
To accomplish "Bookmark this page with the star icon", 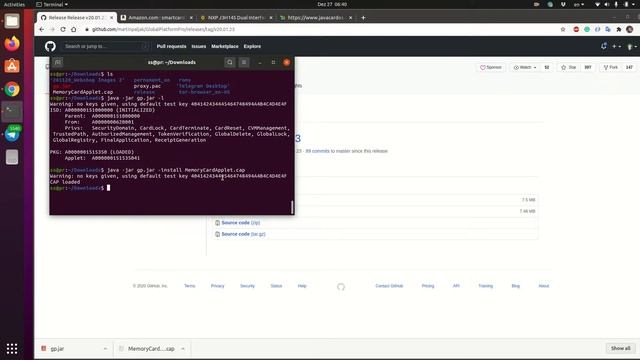I will [563, 29].
